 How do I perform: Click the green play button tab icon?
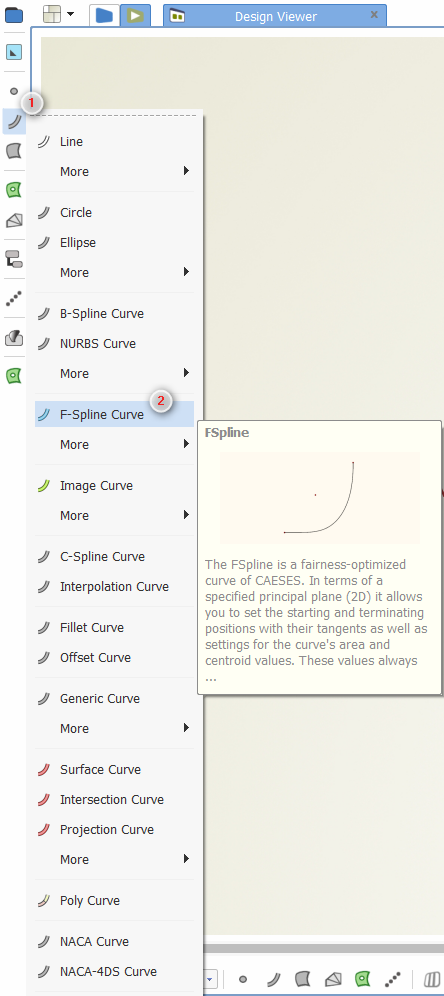pos(135,15)
